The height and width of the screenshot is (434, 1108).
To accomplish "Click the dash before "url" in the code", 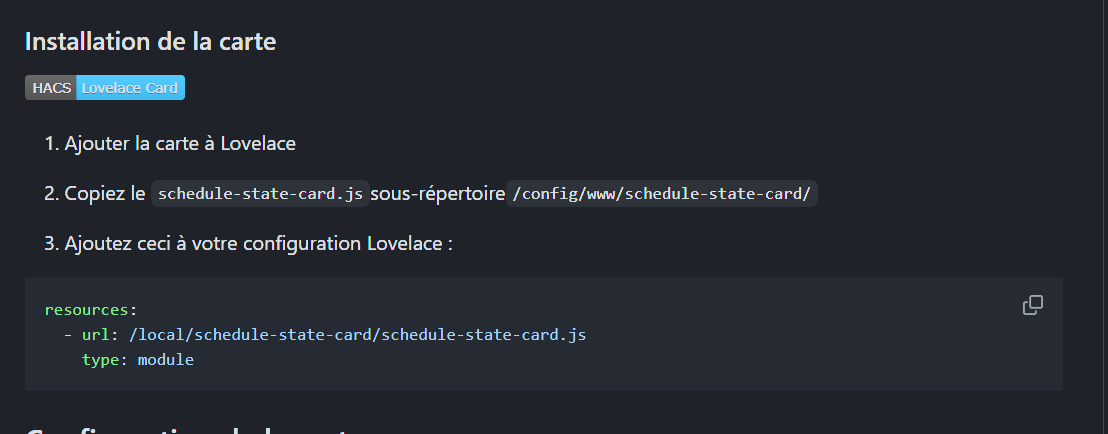I will pos(68,334).
